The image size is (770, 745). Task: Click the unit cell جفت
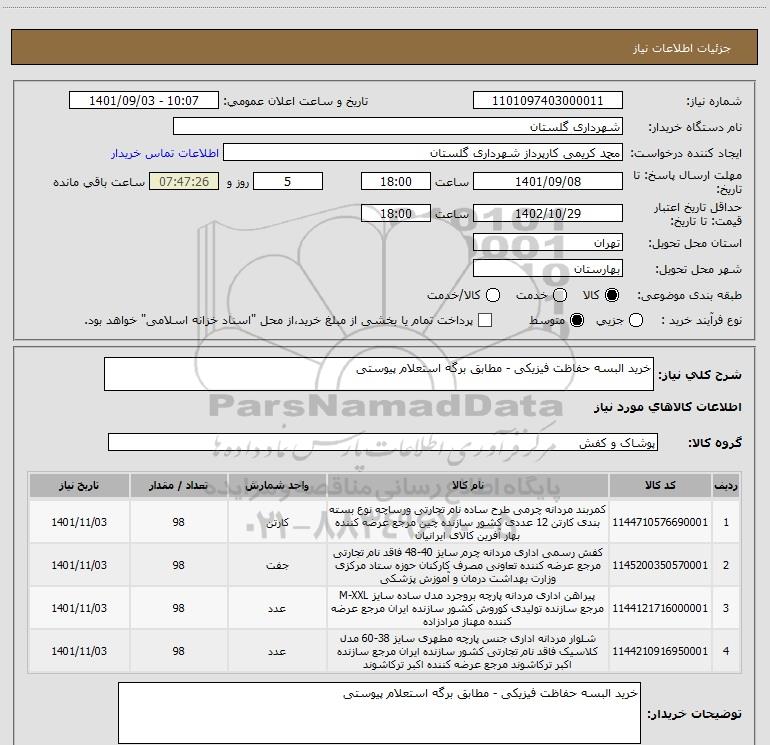click(x=277, y=565)
